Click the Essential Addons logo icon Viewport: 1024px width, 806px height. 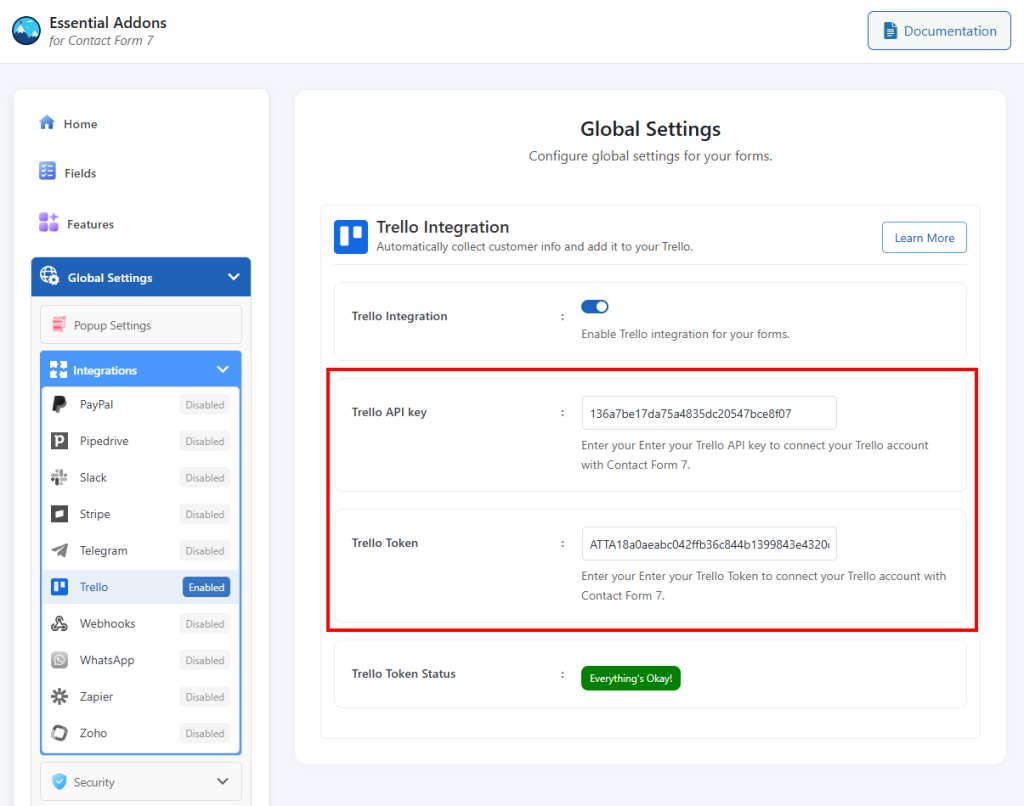click(x=27, y=31)
